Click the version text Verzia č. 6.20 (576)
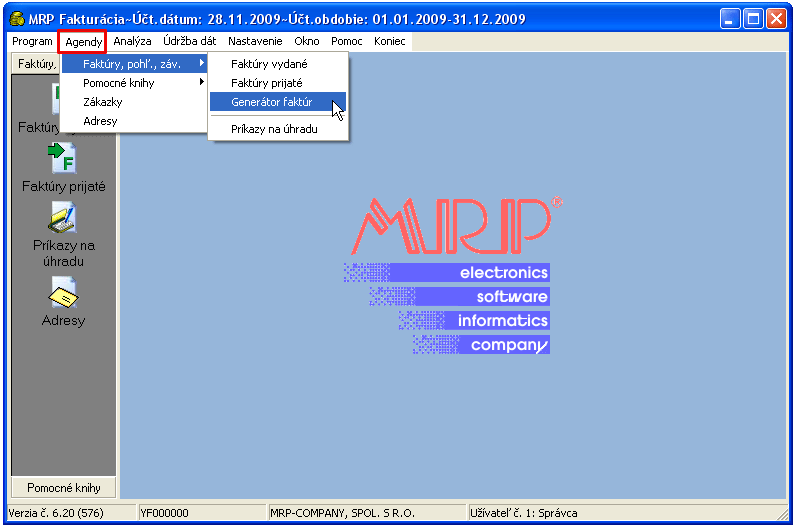This screenshot has width=796, height=527. click(x=56, y=513)
